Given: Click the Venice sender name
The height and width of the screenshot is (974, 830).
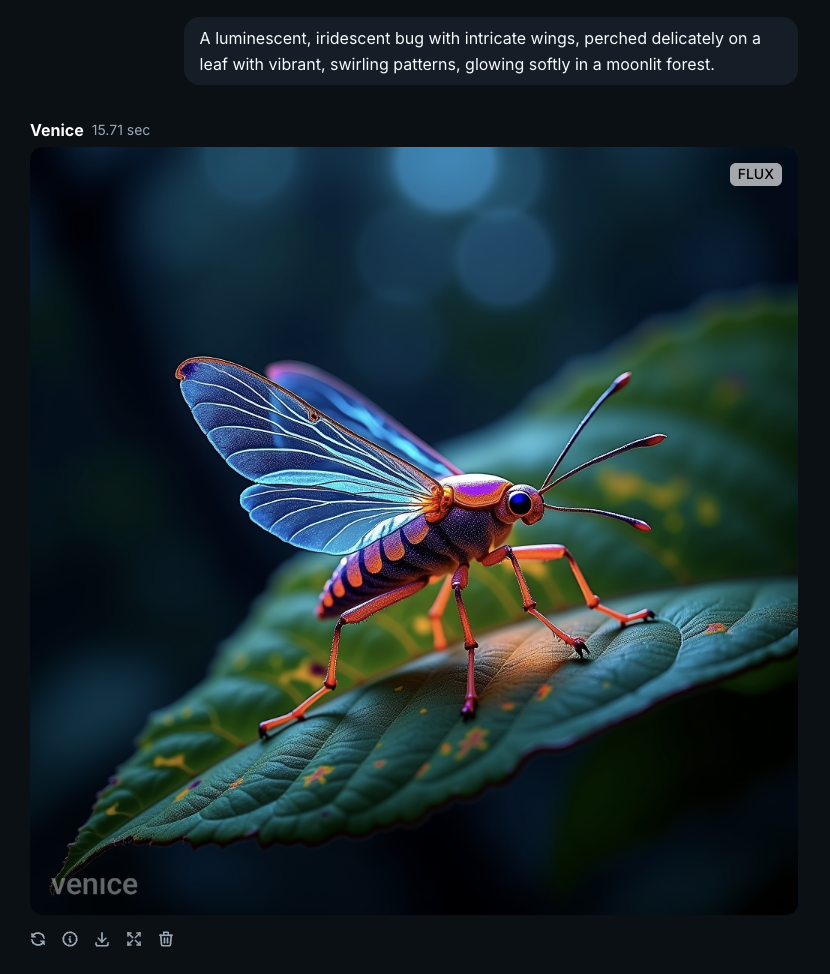Looking at the screenshot, I should coord(57,130).
